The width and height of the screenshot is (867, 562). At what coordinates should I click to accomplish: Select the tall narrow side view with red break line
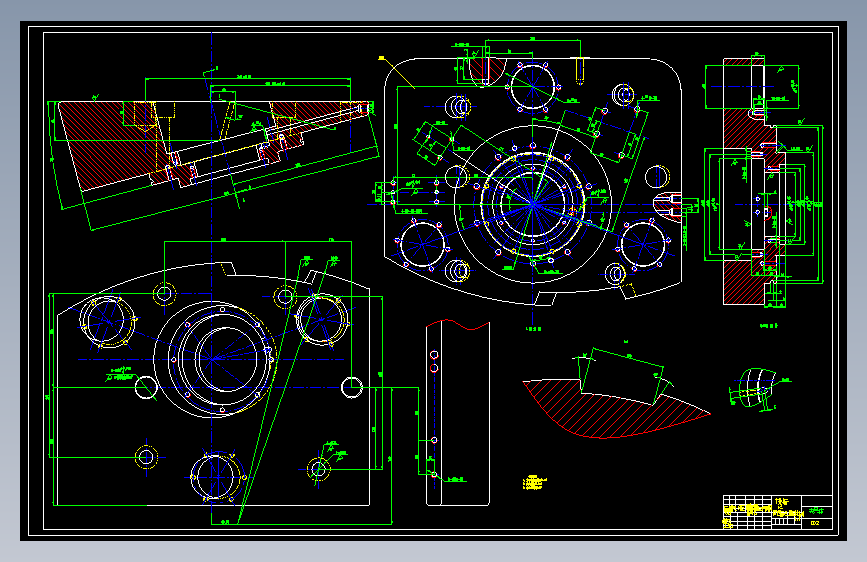pyautogui.click(x=458, y=413)
